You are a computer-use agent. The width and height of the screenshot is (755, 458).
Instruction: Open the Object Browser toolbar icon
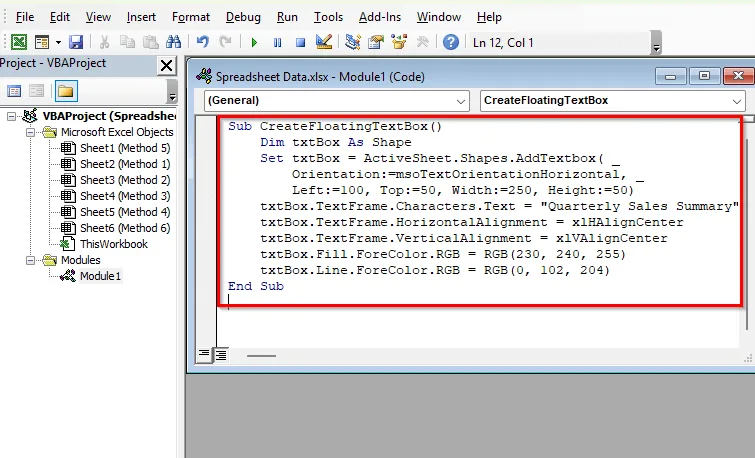[399, 42]
